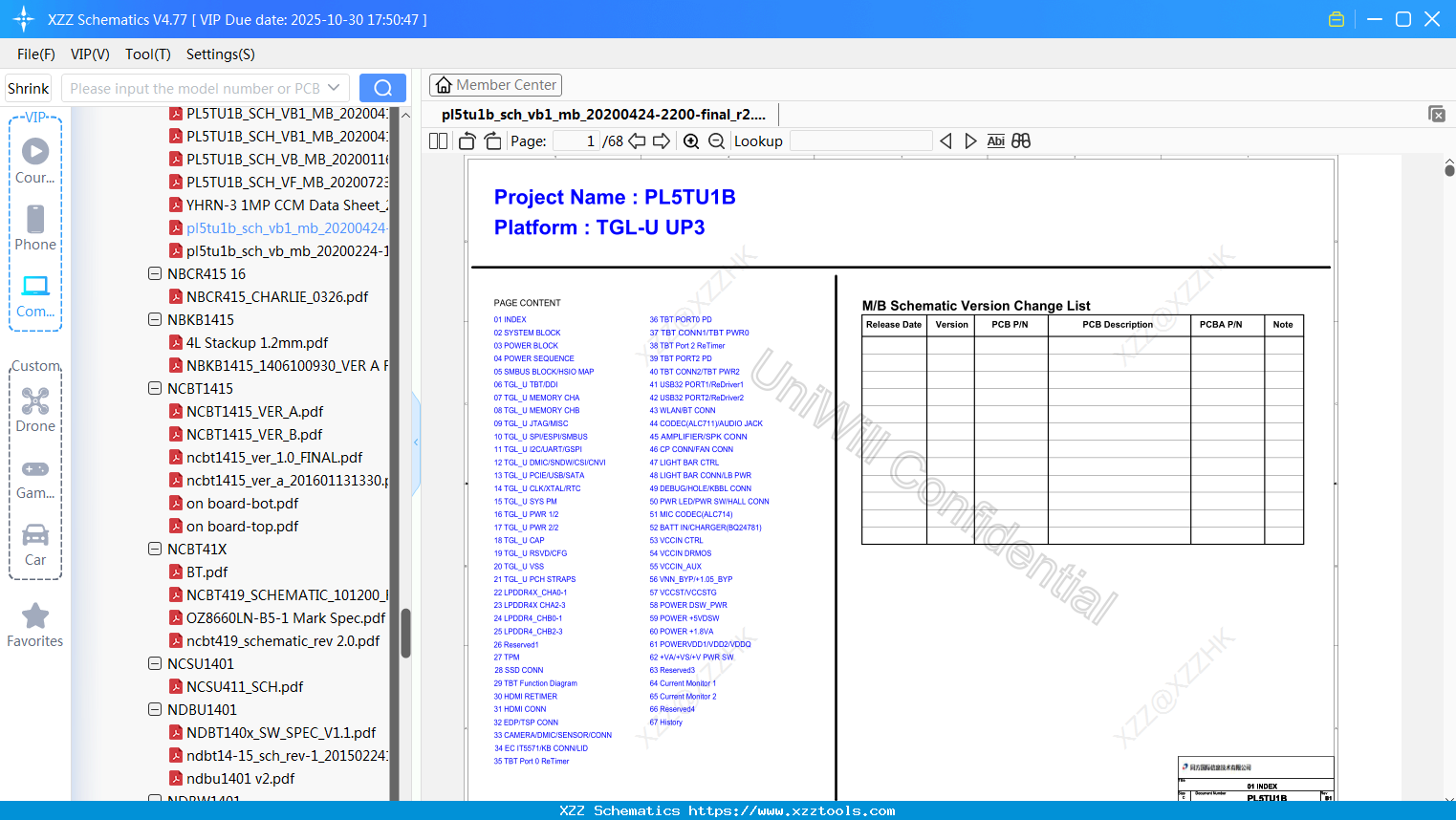Viewport: 1456px width, 820px height.
Task: Click the yellow VIP gift icon in title bar
Action: pos(1336,19)
